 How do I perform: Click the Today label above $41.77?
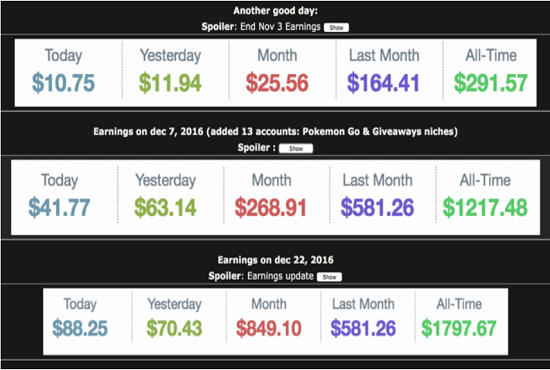click(x=60, y=181)
